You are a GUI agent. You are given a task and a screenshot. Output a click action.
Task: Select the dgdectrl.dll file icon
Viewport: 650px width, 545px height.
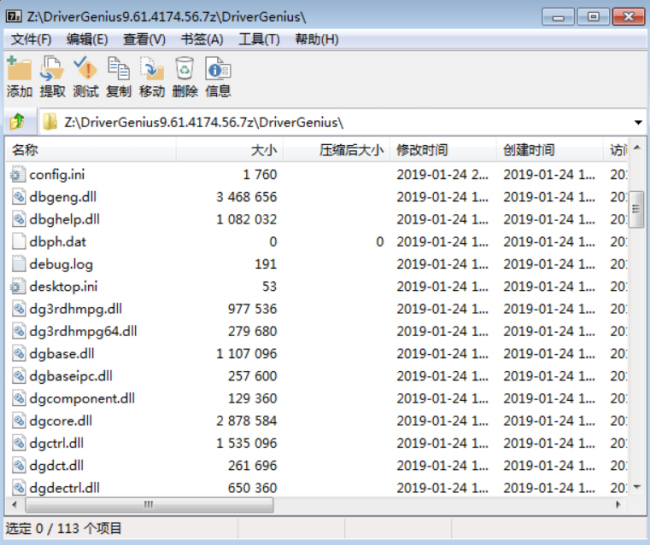click(x=18, y=488)
